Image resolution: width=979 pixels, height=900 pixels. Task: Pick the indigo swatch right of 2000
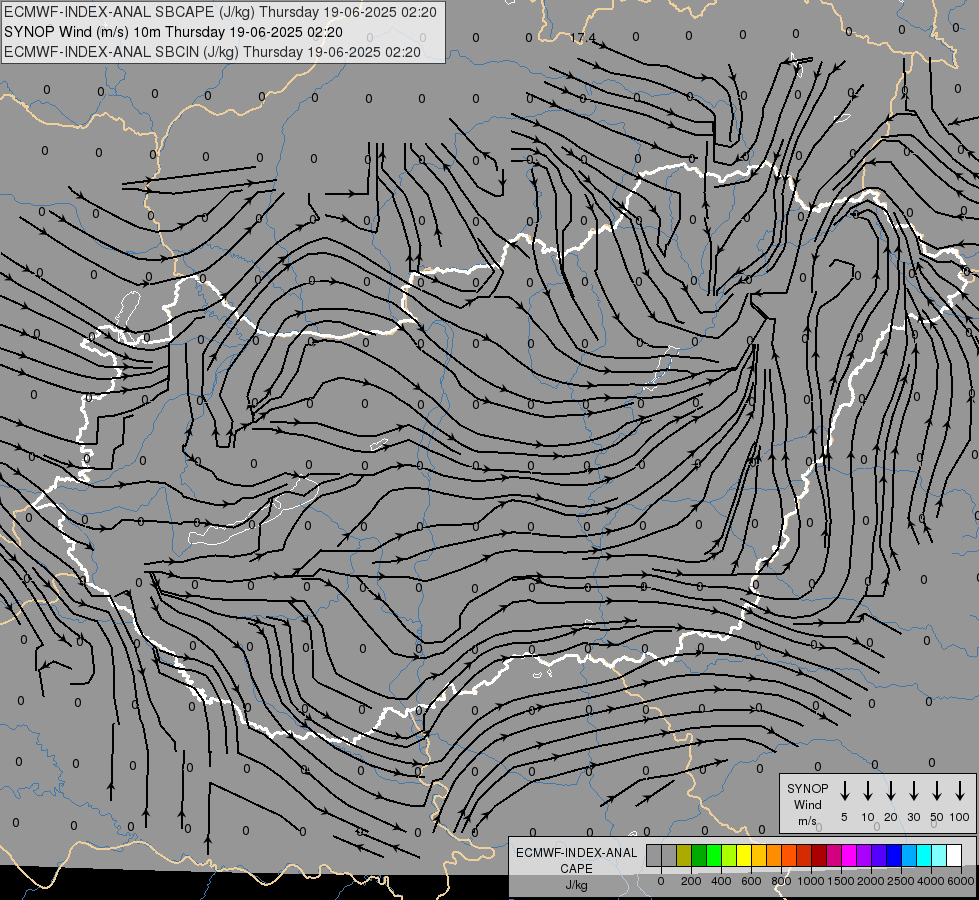click(x=878, y=855)
